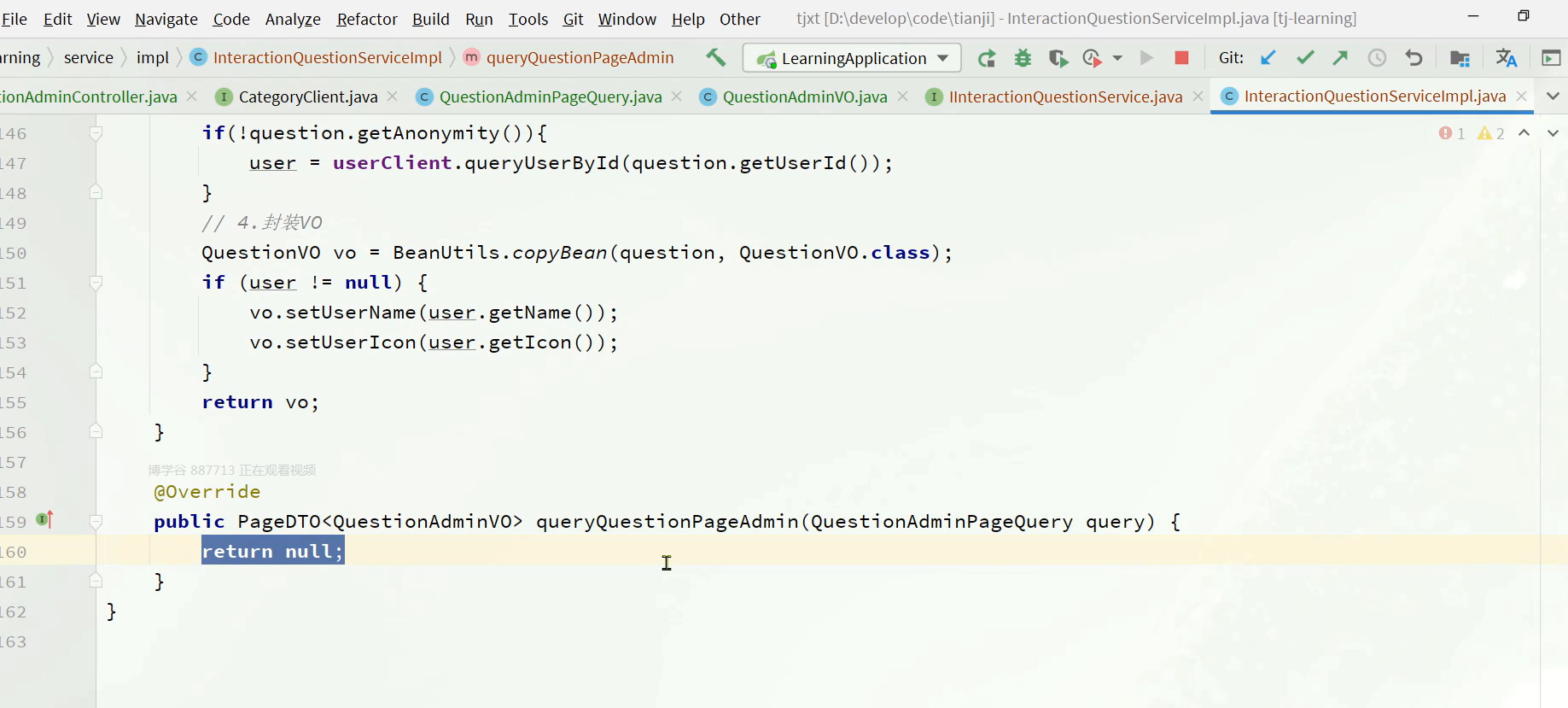This screenshot has width=1568, height=708.
Task: Click the @Override annotation on line 158
Action: click(207, 492)
